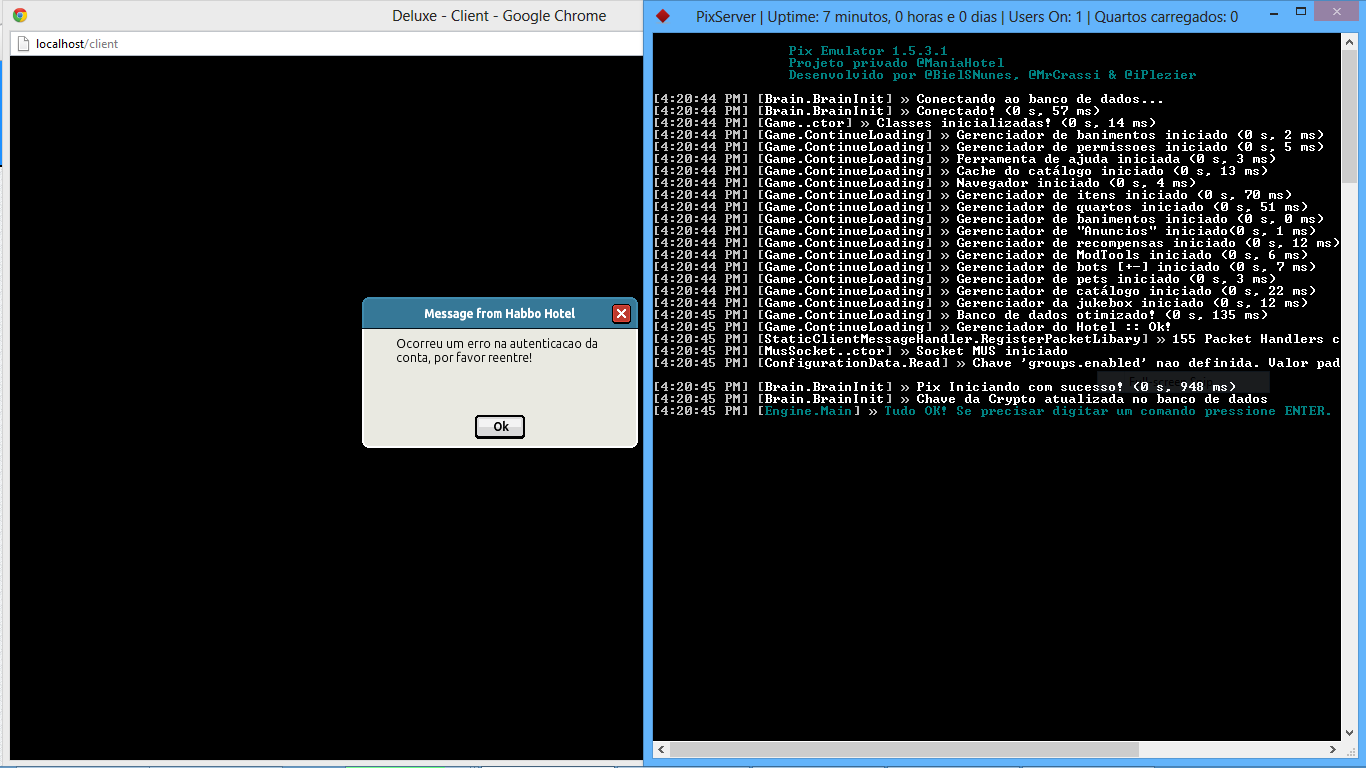Click the console vertical scrollbar down arrow

click(x=1349, y=732)
